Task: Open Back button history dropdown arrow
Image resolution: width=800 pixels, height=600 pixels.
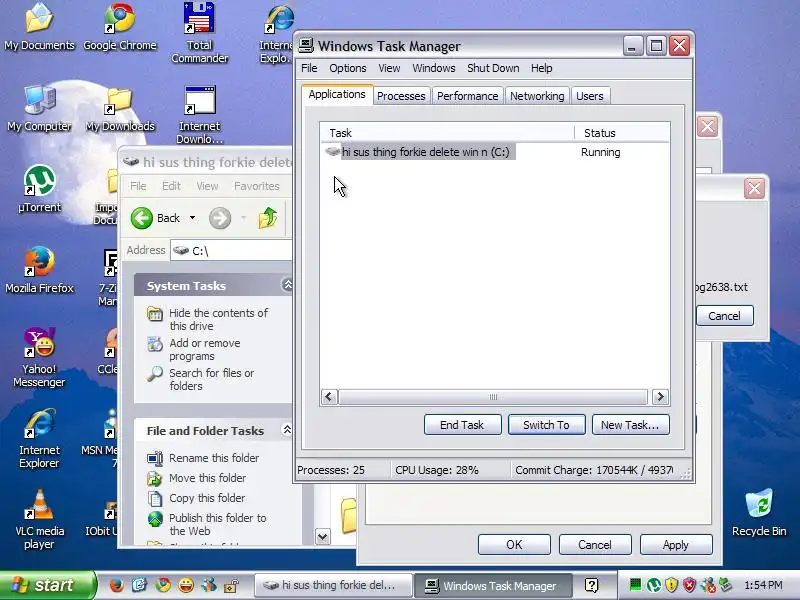Action: (192, 218)
